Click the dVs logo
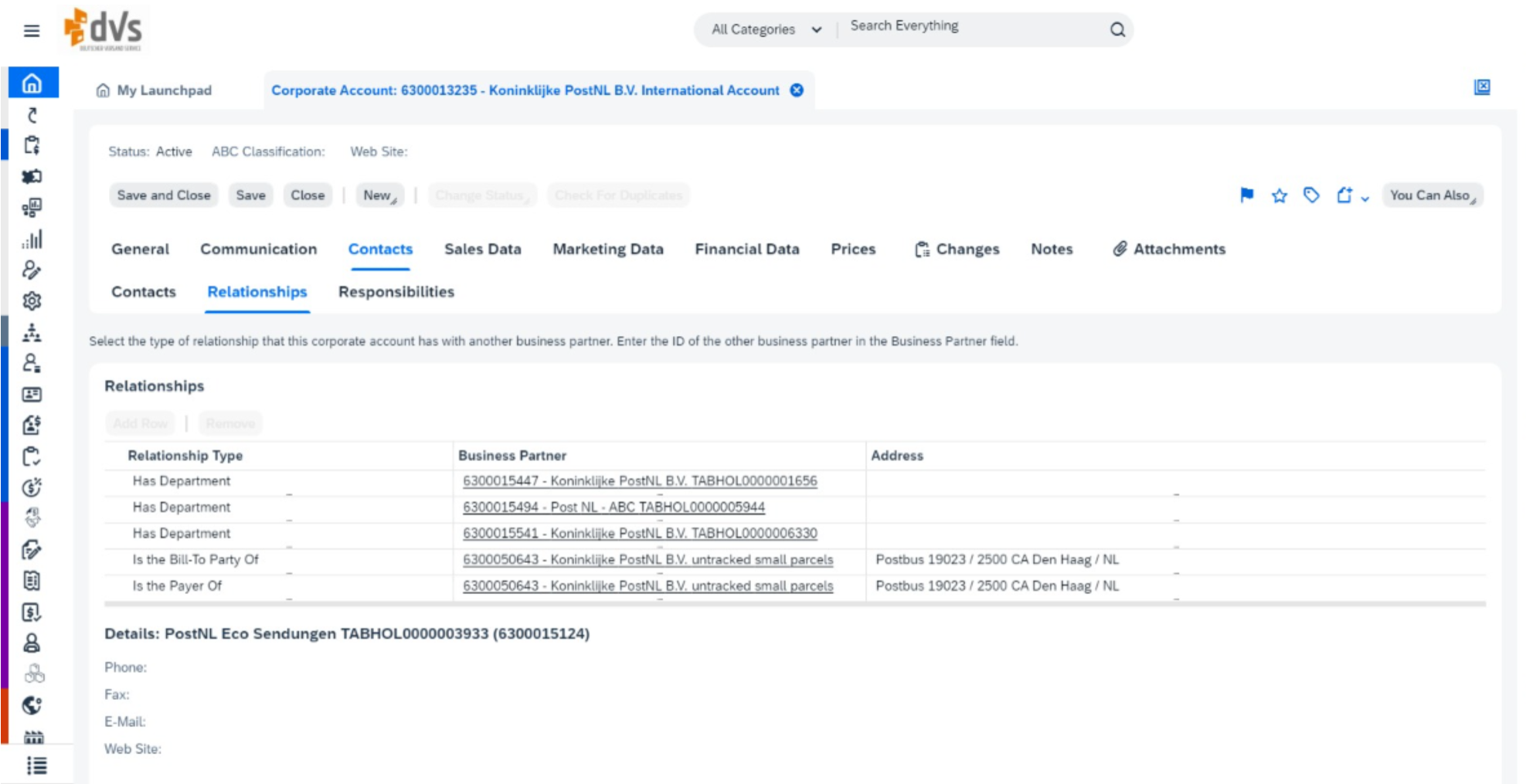 point(104,30)
